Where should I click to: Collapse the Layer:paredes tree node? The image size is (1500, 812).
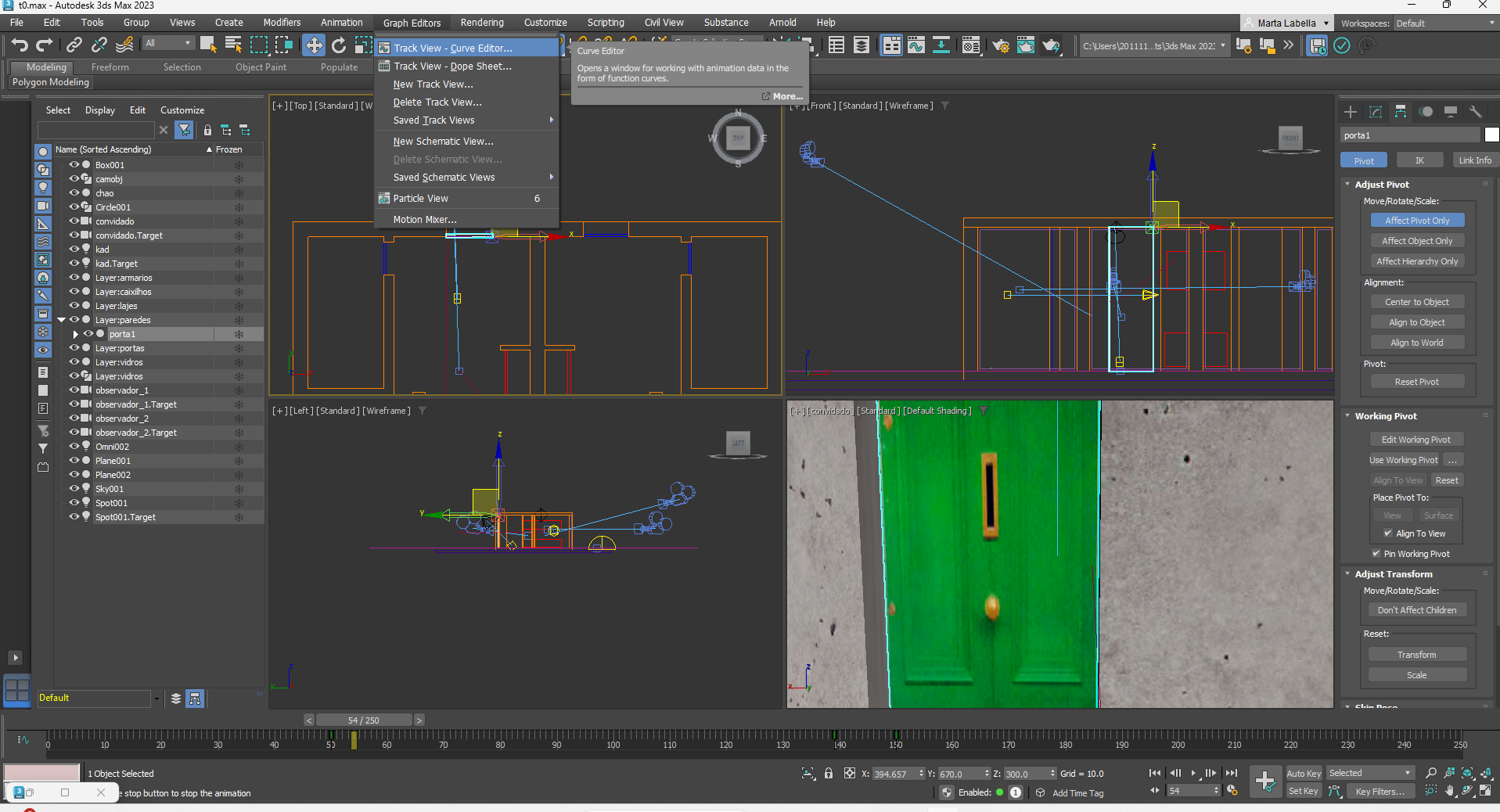point(62,320)
